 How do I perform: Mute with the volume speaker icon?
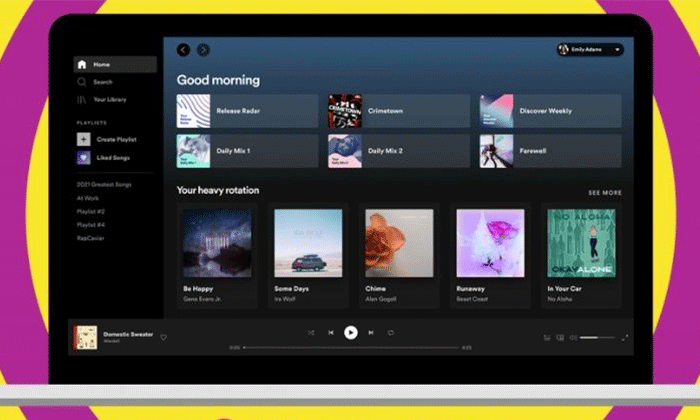573,337
